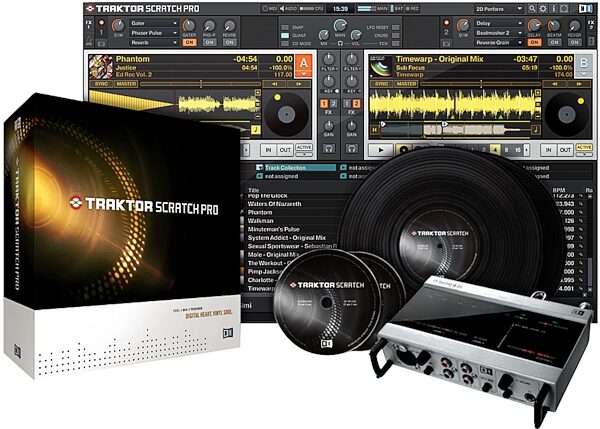
Task: Click the Track Collection favorite icon
Action: (259, 168)
